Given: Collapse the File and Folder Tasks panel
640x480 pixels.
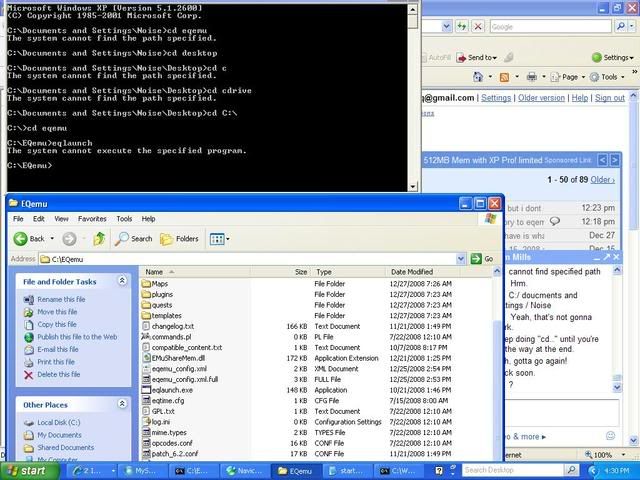Looking at the screenshot, I should pyautogui.click(x=122, y=280).
